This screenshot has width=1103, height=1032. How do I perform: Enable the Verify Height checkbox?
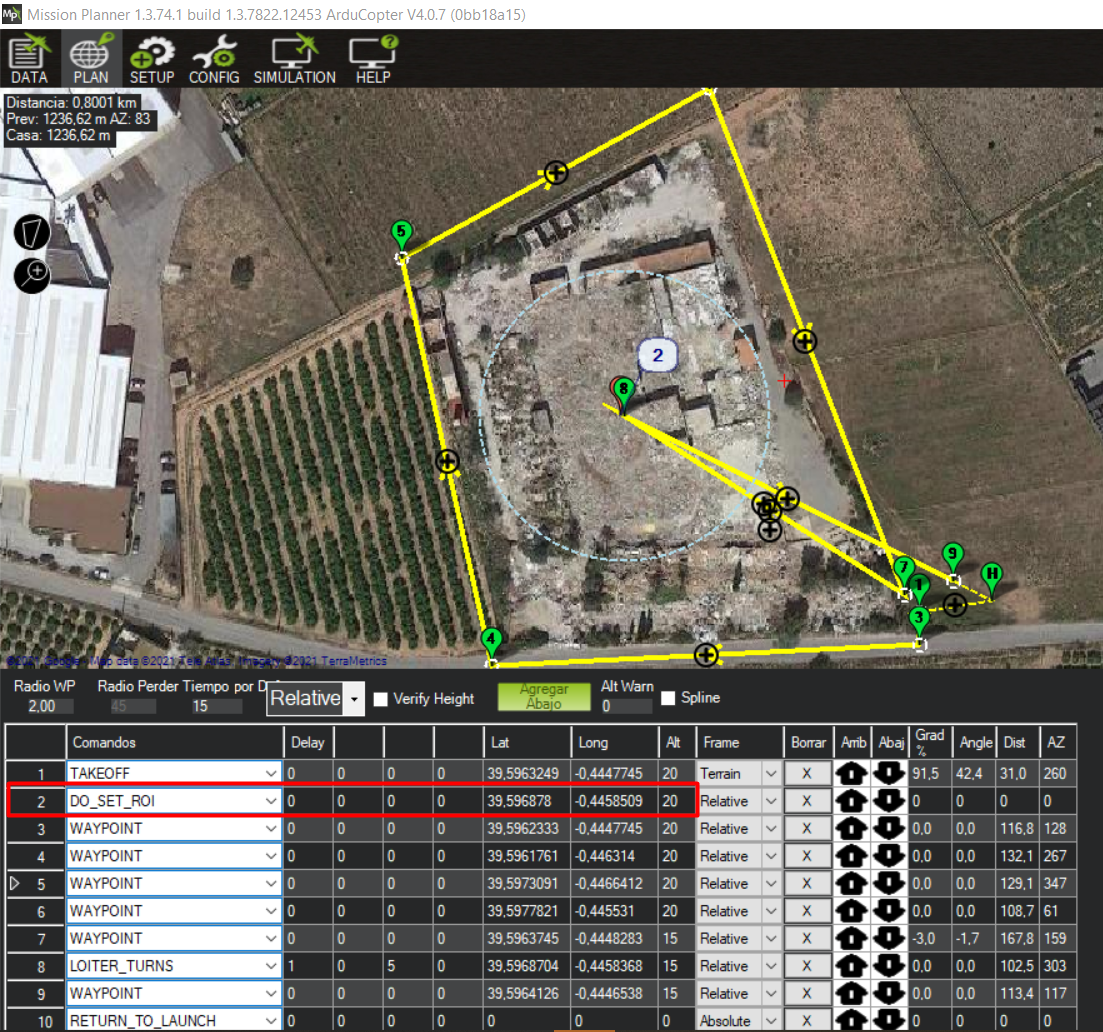pos(381,699)
